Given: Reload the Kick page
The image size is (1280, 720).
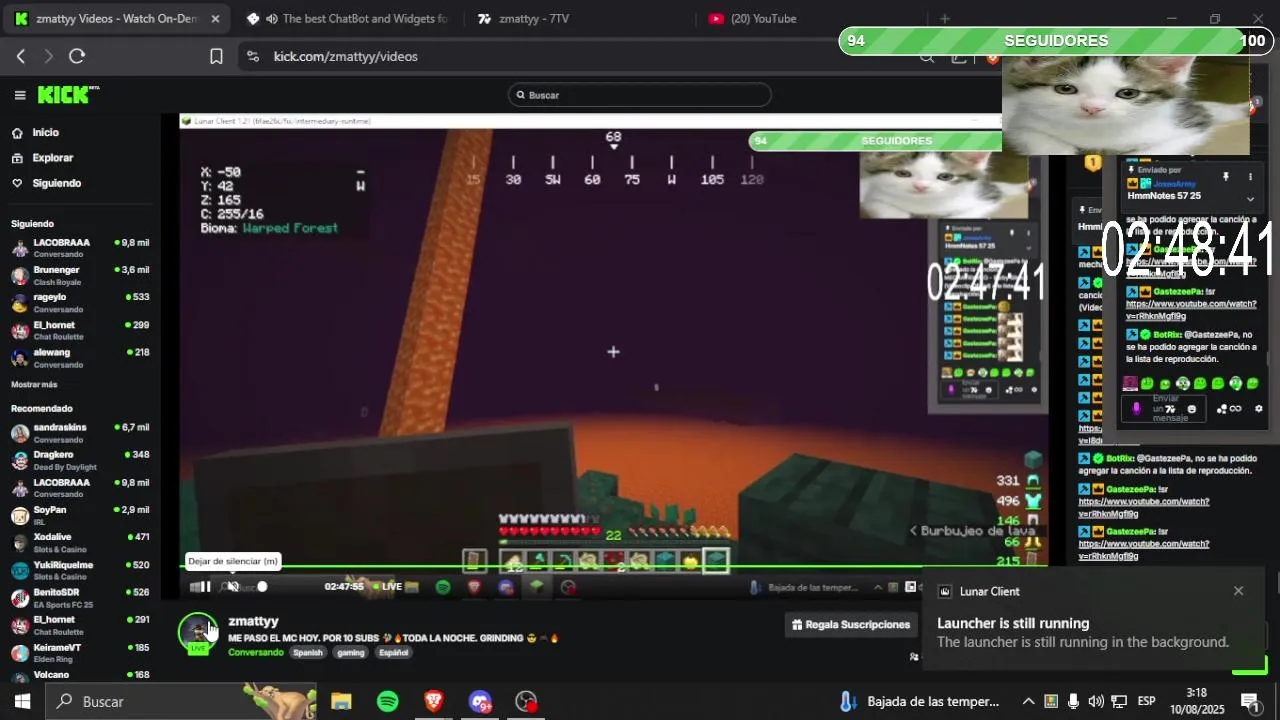Looking at the screenshot, I should click(x=77, y=56).
